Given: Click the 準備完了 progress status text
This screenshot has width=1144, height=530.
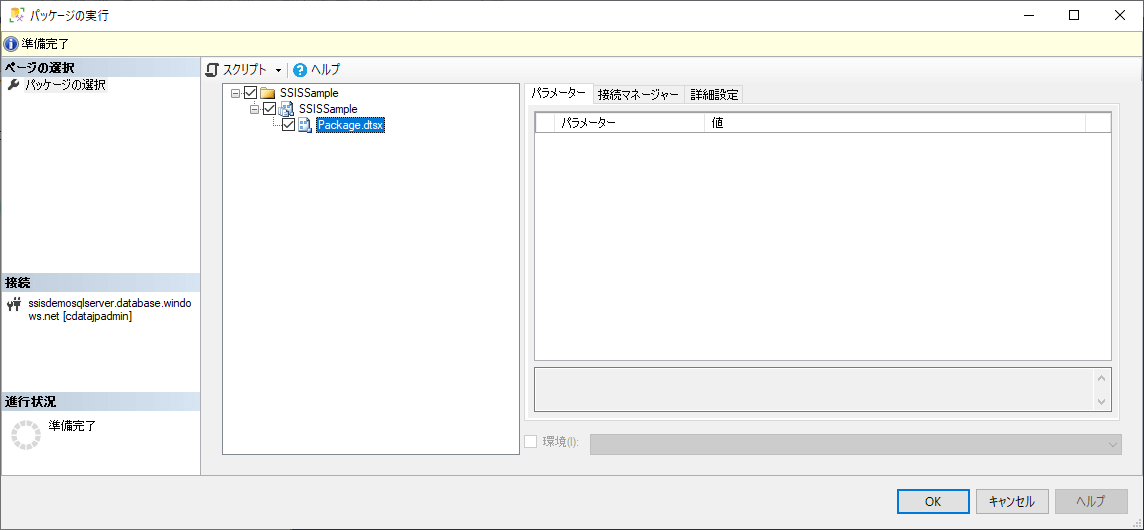Looking at the screenshot, I should point(72,425).
